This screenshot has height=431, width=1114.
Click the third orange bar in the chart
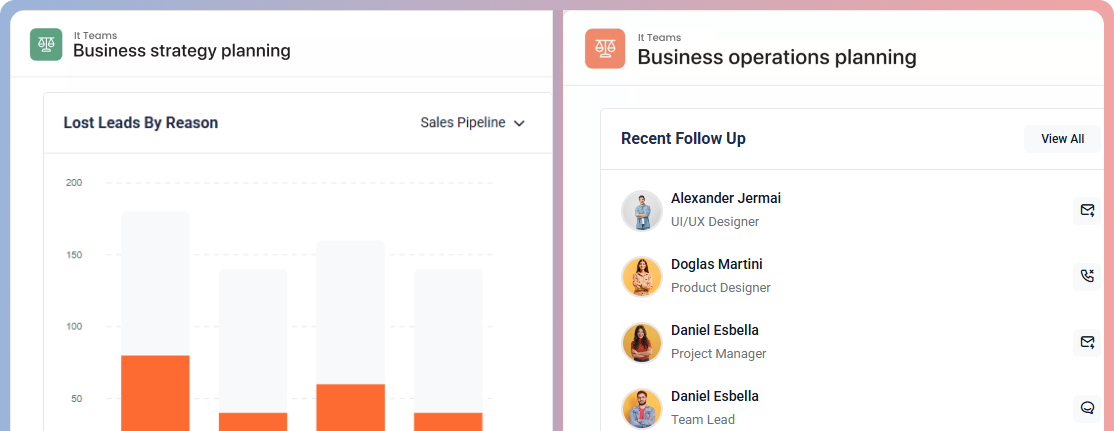(350, 406)
